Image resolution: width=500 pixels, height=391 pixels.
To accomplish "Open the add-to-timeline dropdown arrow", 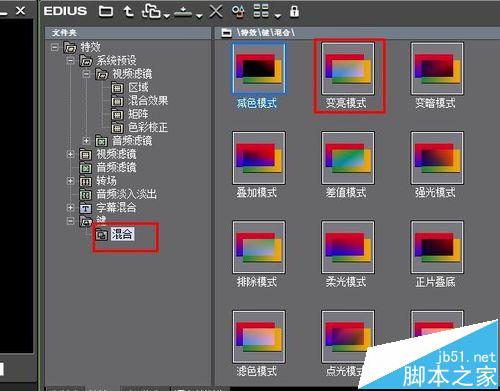I will tap(199, 15).
